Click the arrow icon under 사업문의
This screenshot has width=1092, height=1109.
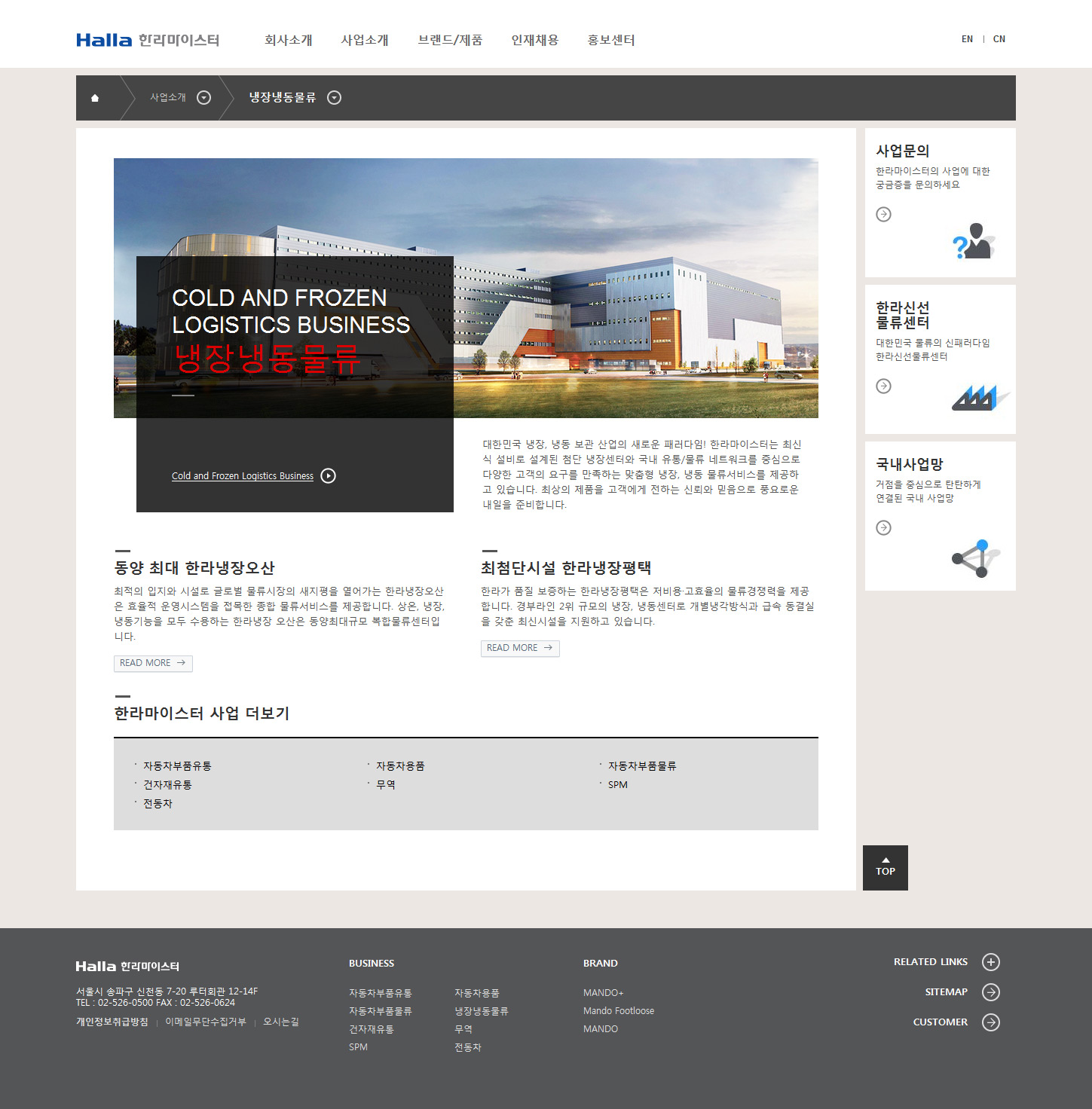[883, 215]
